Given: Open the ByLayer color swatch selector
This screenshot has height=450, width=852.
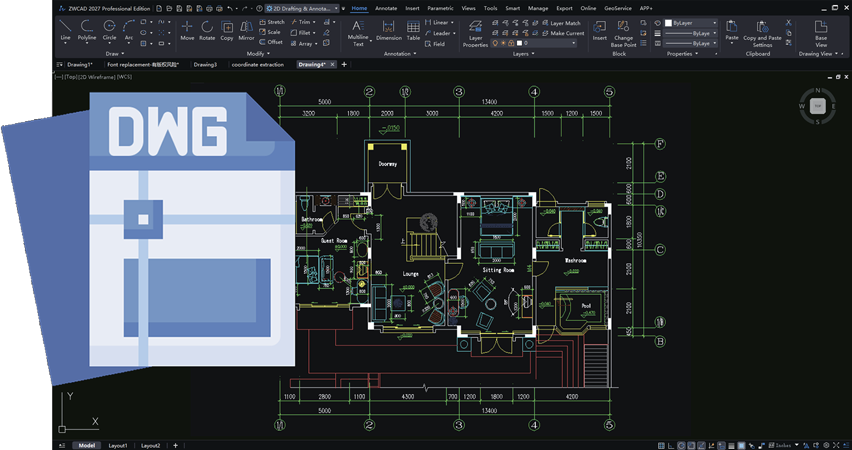Looking at the screenshot, I should (x=691, y=23).
